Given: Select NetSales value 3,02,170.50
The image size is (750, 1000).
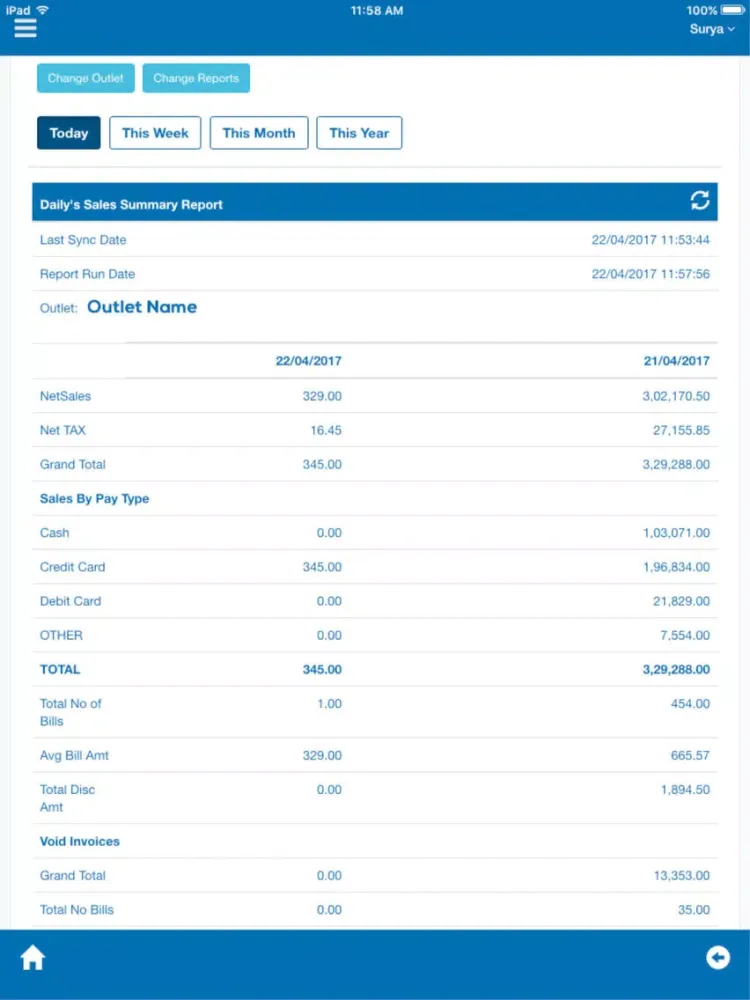Looking at the screenshot, I should (675, 396).
